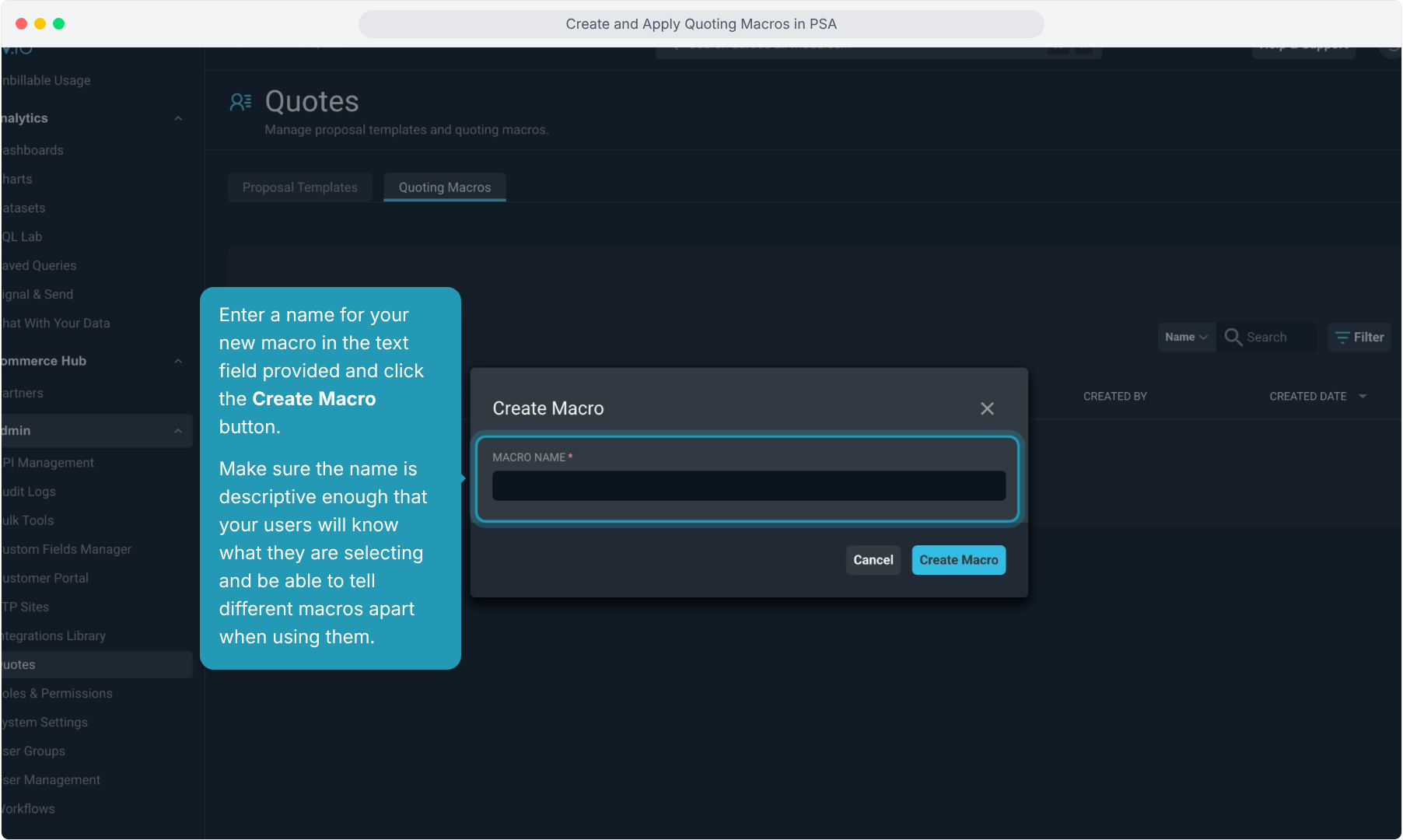Focus the Macro Name text field
Viewport: 1403px width, 840px height.
pos(749,485)
